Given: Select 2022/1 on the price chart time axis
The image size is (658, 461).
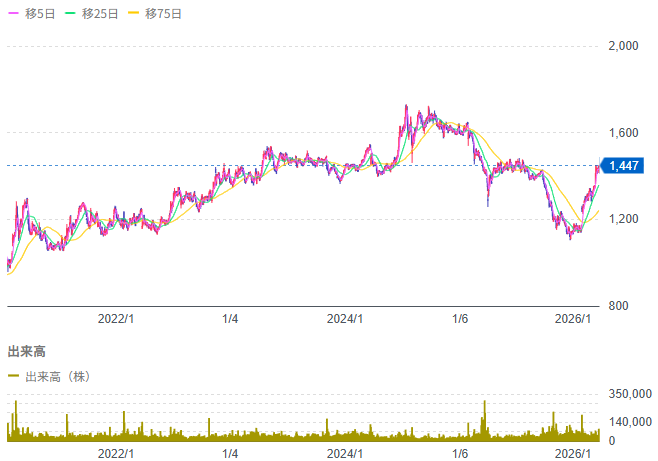Looking at the screenshot, I should pos(116,318).
